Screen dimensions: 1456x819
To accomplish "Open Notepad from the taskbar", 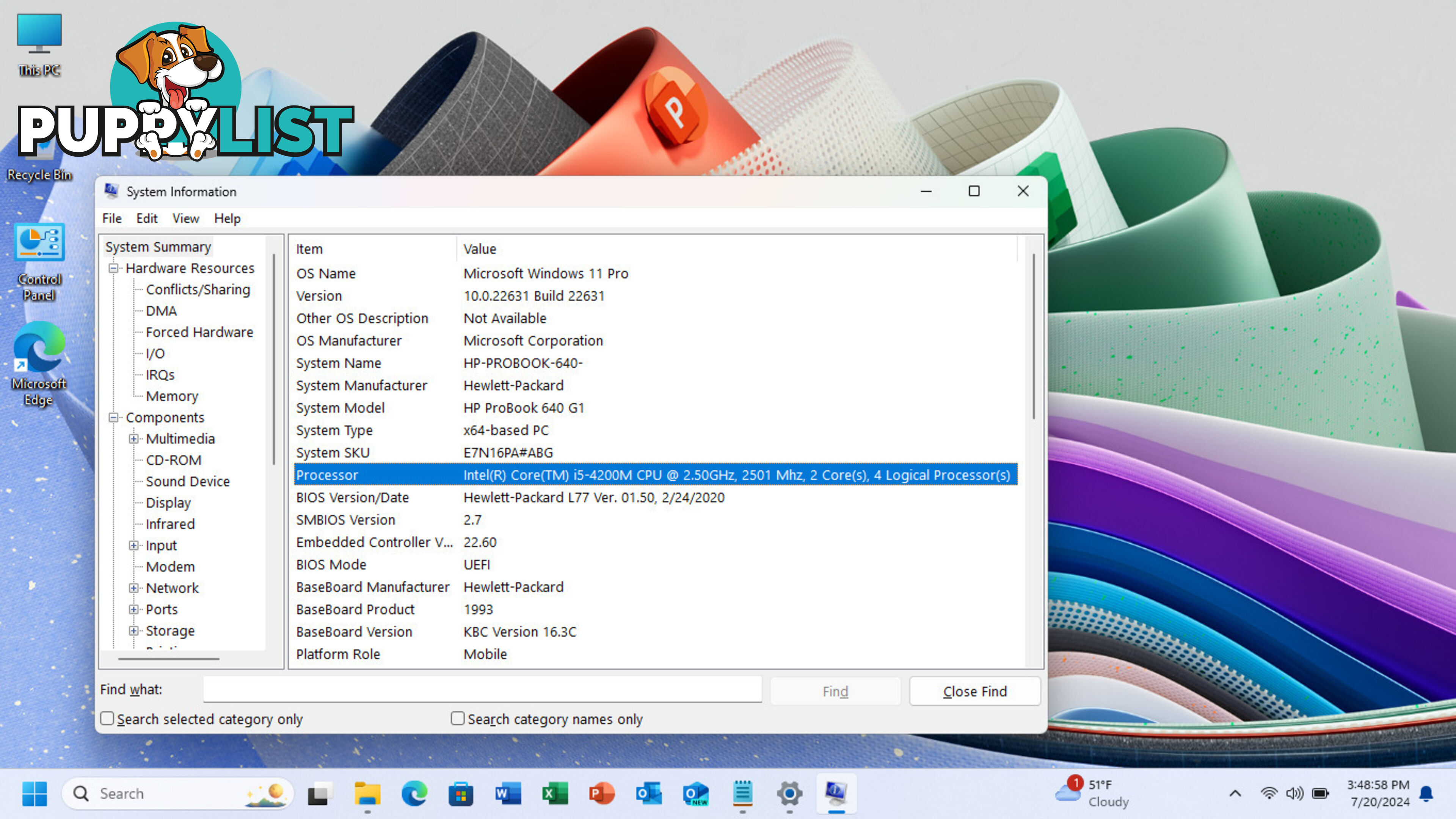I will click(x=742, y=794).
